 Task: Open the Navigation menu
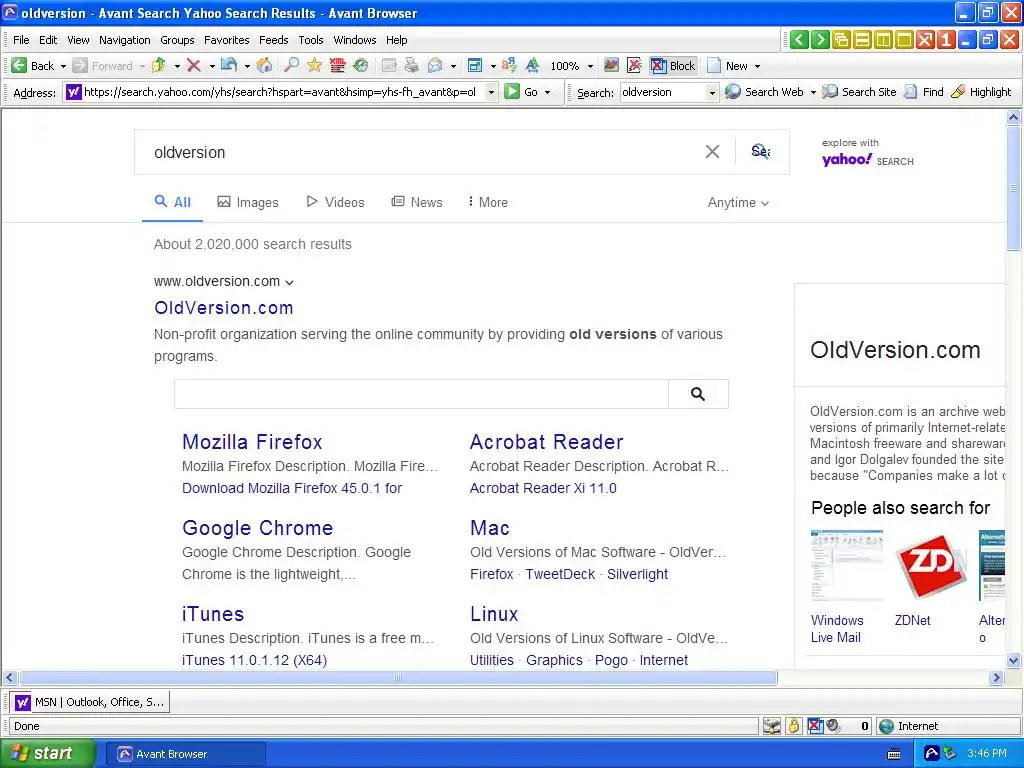point(125,40)
